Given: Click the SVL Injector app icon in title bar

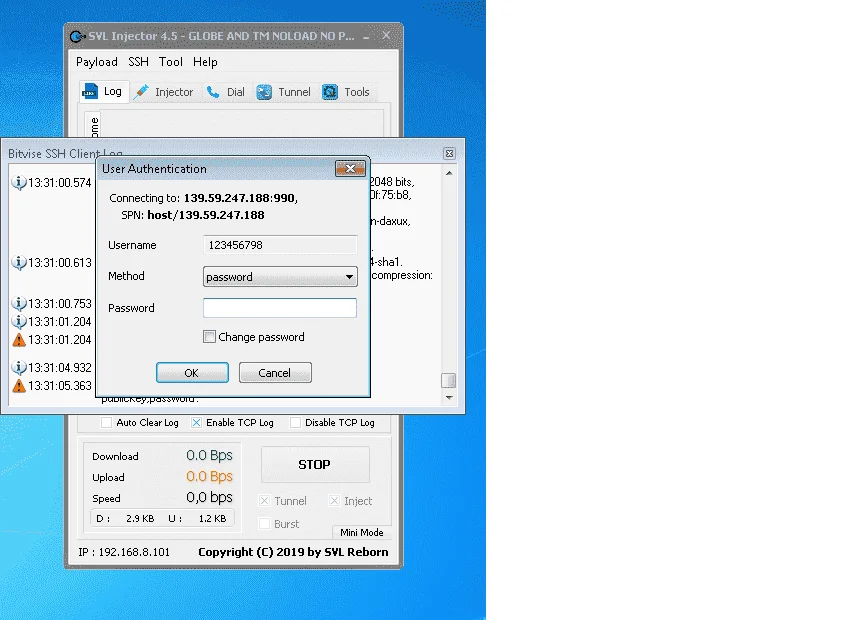Looking at the screenshot, I should [77, 36].
